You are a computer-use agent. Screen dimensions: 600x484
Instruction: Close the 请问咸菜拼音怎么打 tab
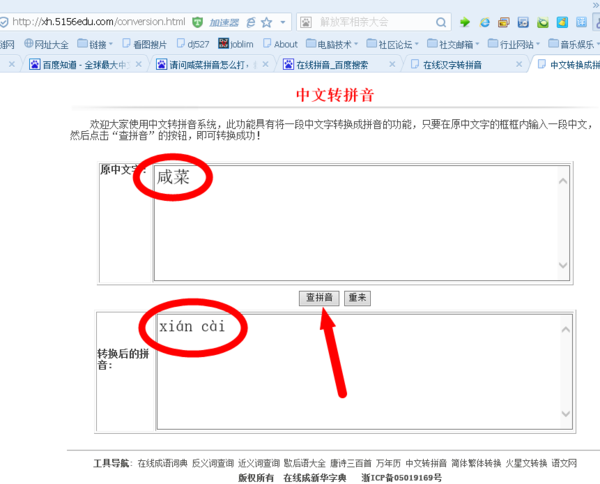coord(265,65)
